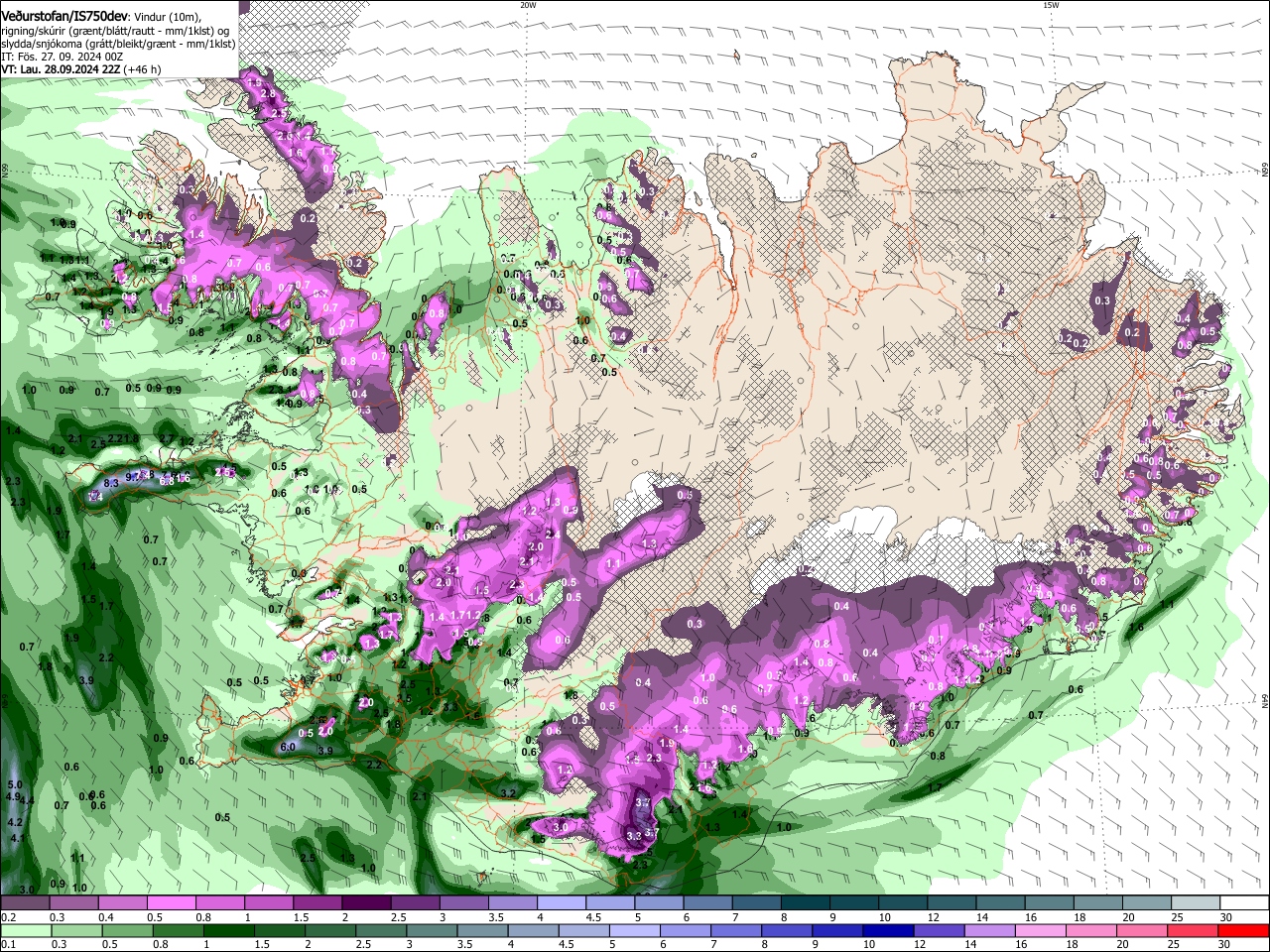
Task: Select snow scale swatch between 8 and 9
Action: pyautogui.click(x=806, y=903)
